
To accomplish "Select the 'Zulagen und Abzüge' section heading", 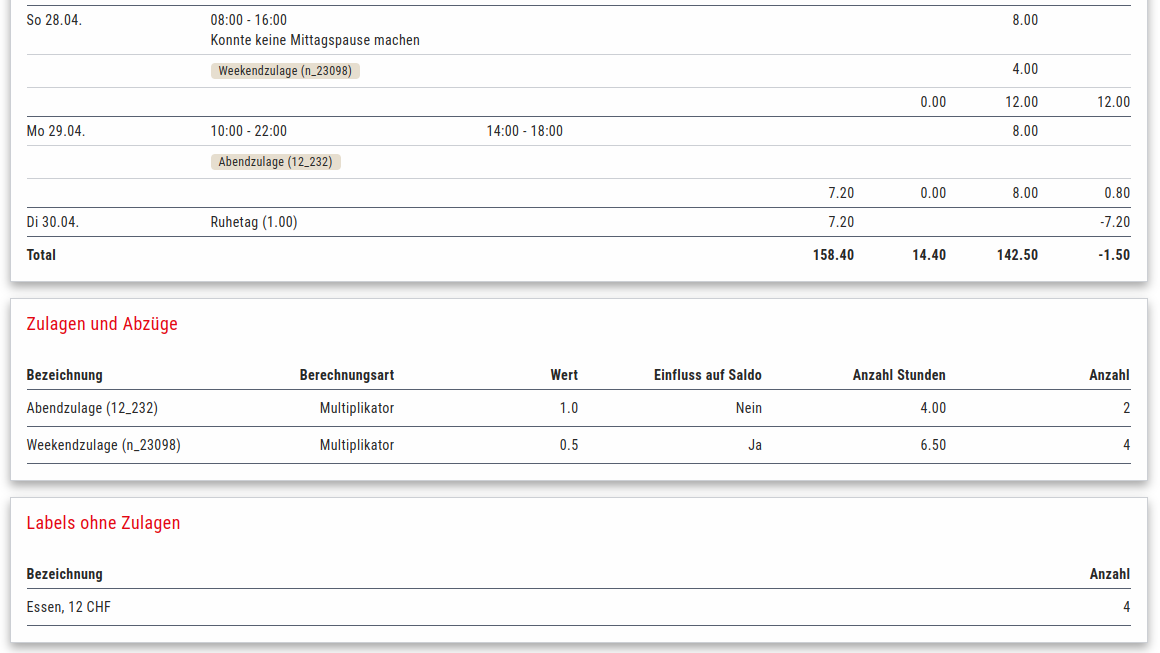I will pos(102,324).
